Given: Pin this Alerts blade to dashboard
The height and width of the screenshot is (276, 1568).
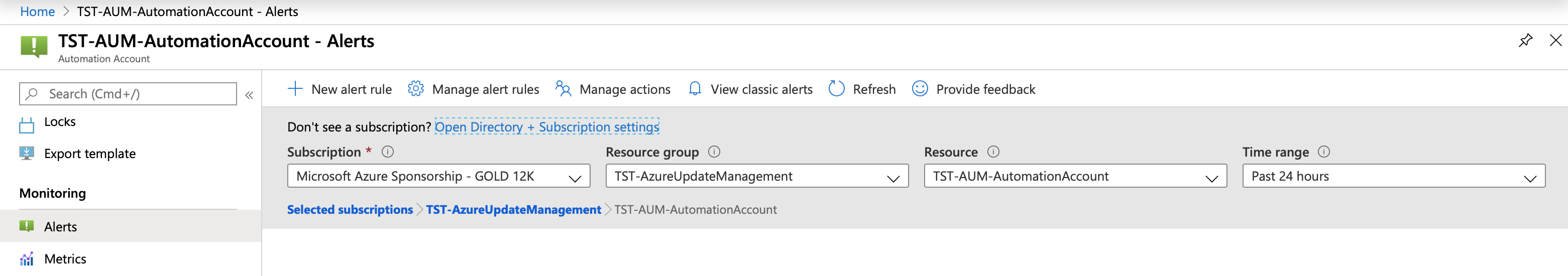Looking at the screenshot, I should (x=1525, y=41).
